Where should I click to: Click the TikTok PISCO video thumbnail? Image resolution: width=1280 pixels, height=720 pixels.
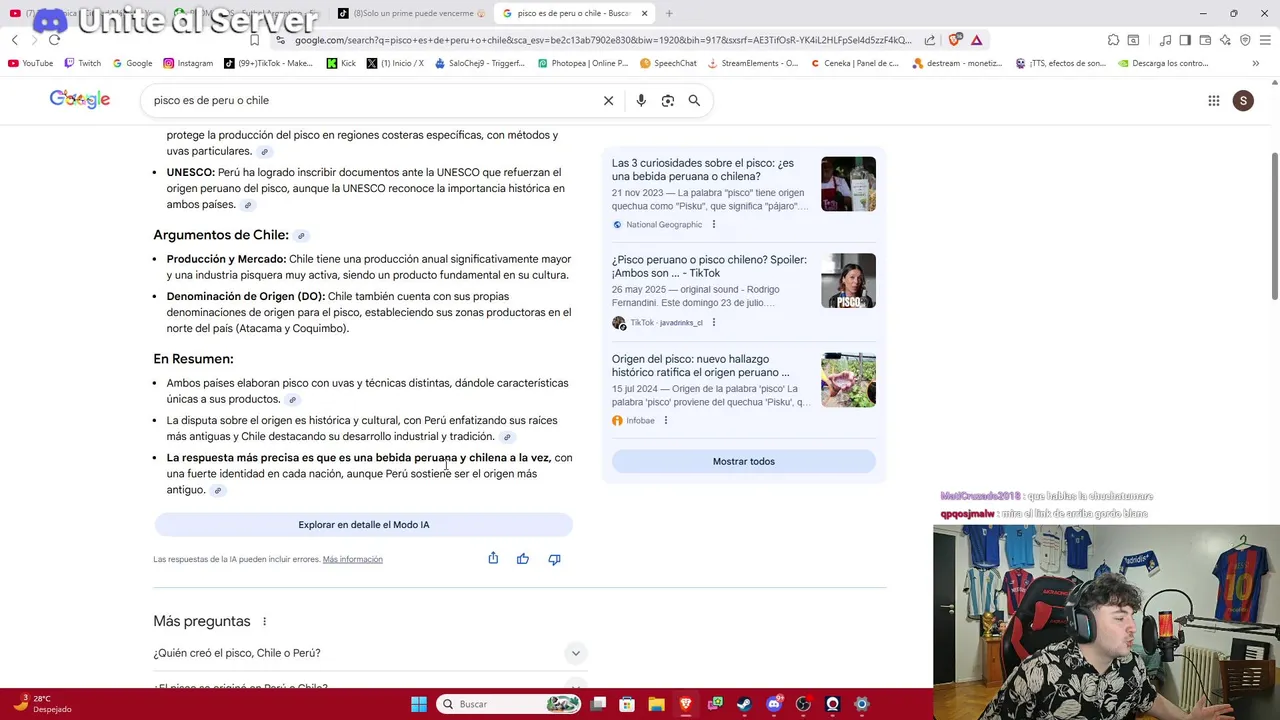point(848,281)
